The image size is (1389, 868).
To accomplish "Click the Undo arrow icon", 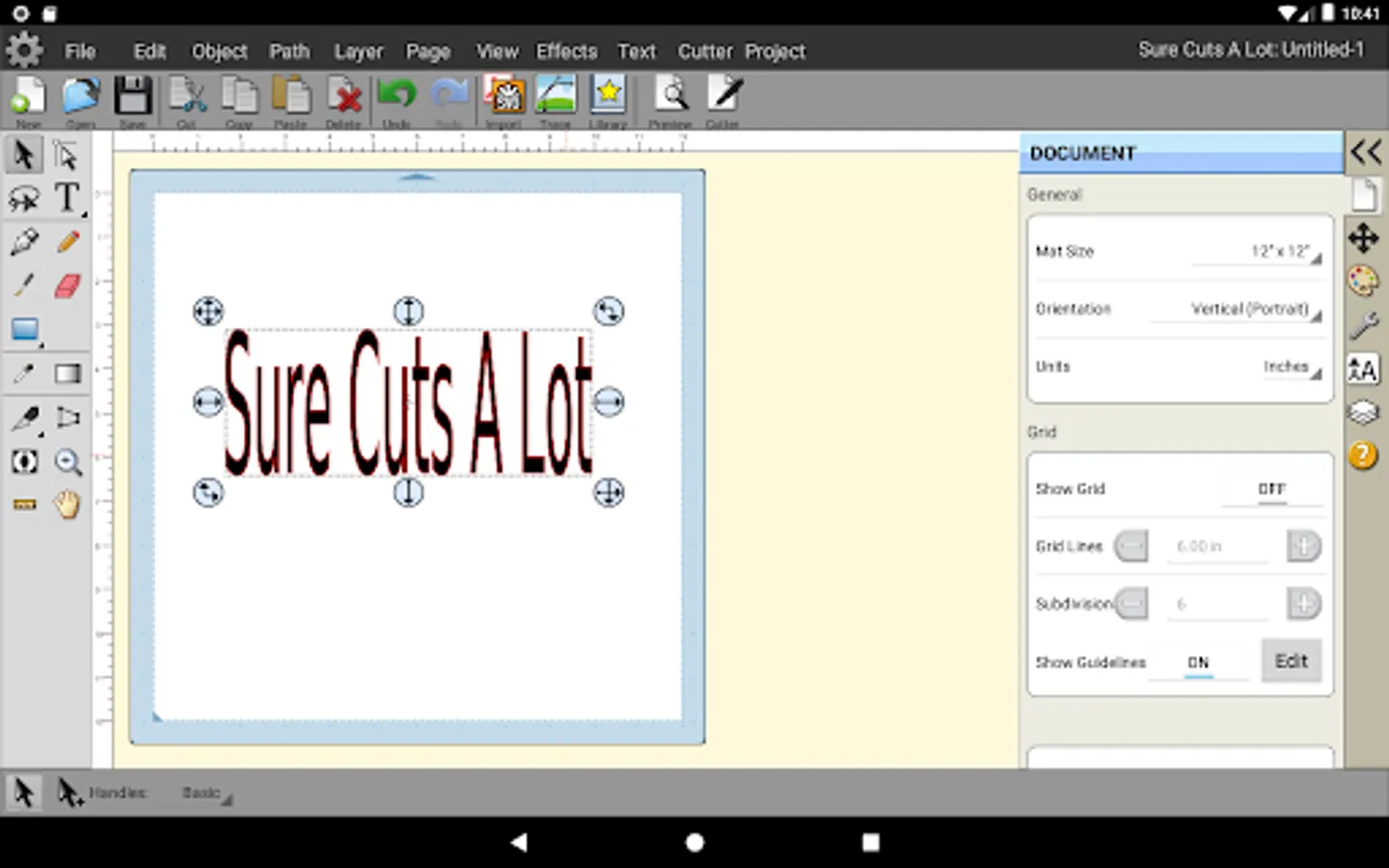I will tap(396, 96).
